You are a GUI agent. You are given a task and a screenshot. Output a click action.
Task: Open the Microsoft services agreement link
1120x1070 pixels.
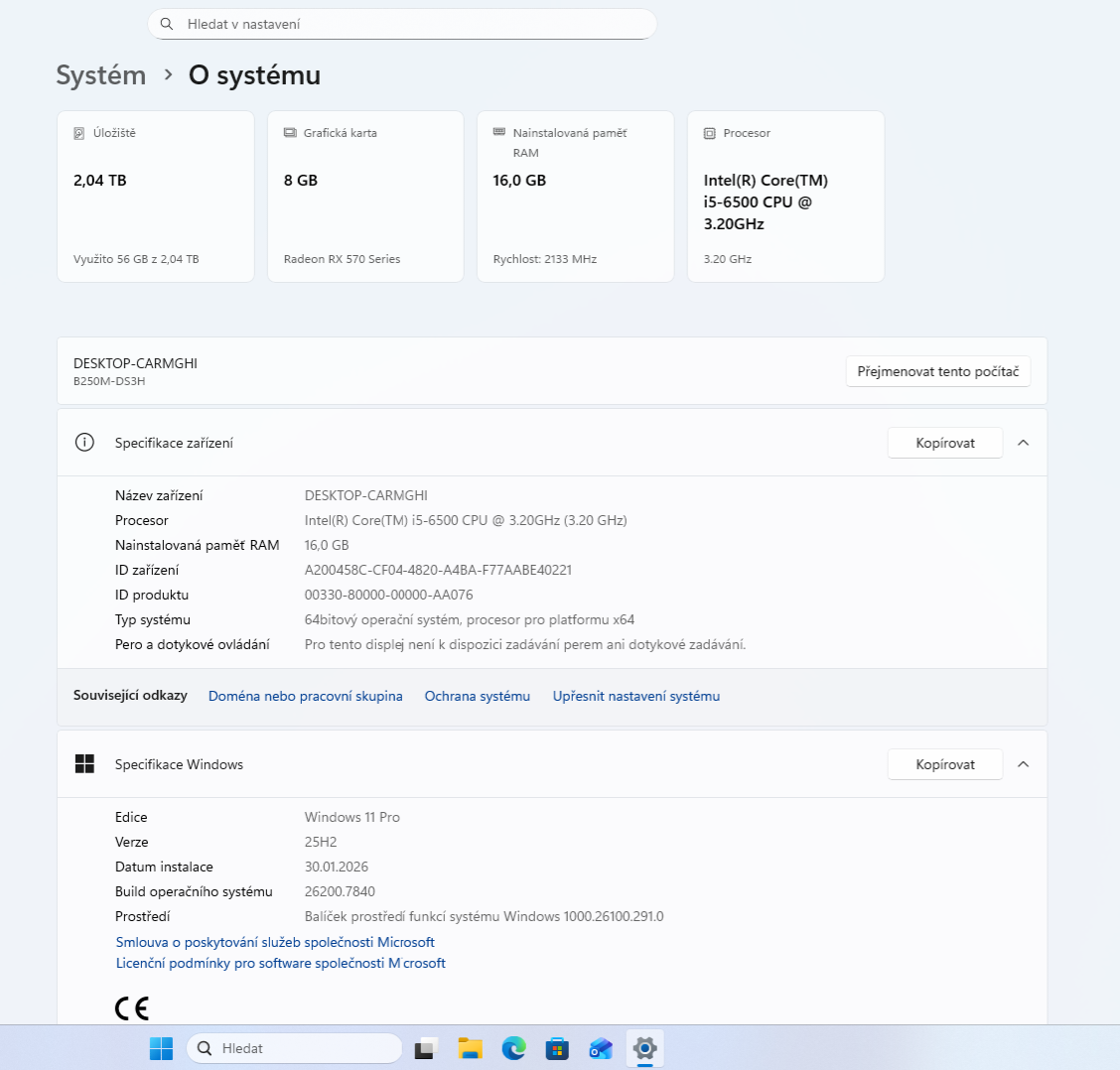(275, 941)
